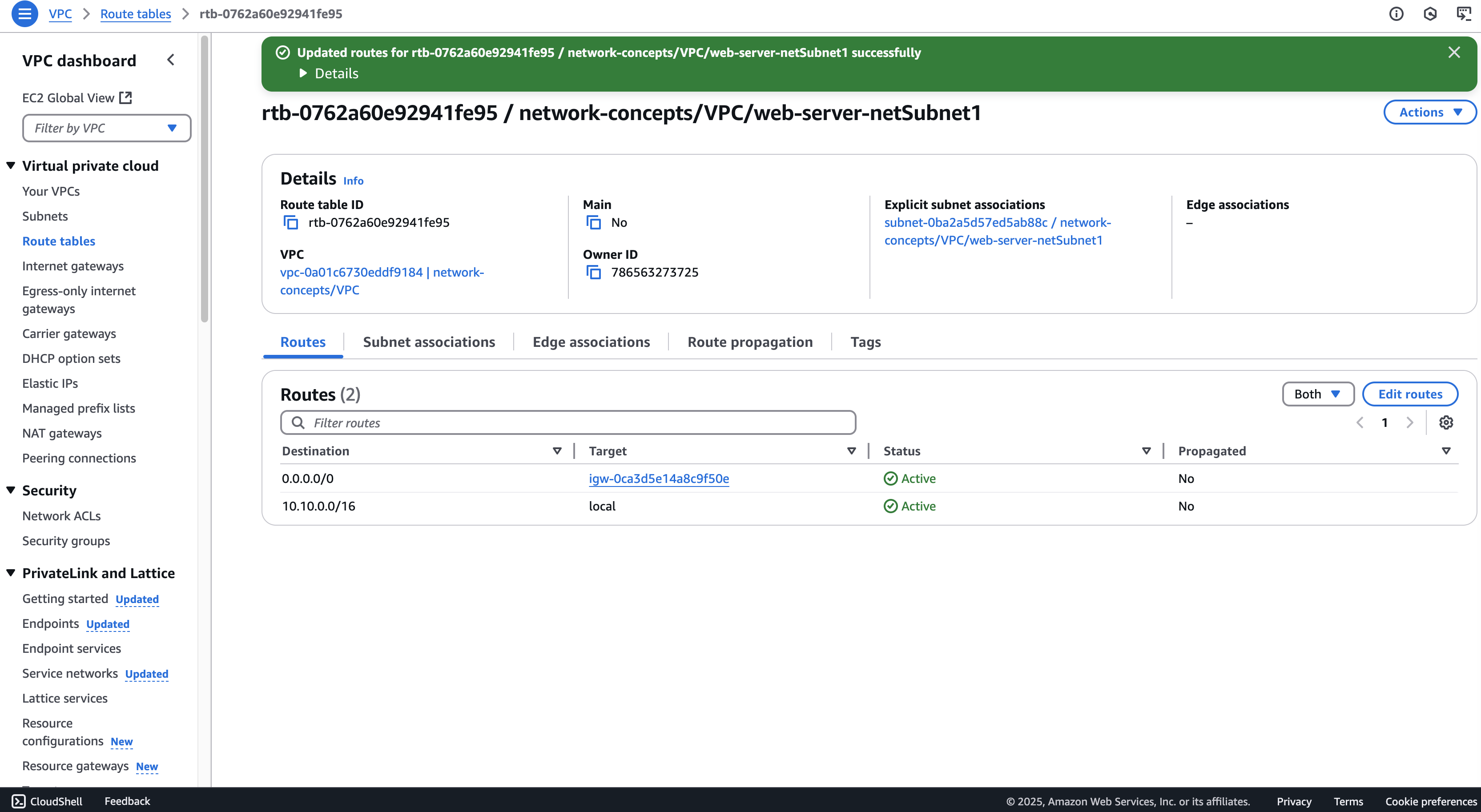Viewport: 1481px width, 812px height.
Task: Open subnet-0ba2a5d57ed5ab88c association link
Action: click(x=998, y=231)
